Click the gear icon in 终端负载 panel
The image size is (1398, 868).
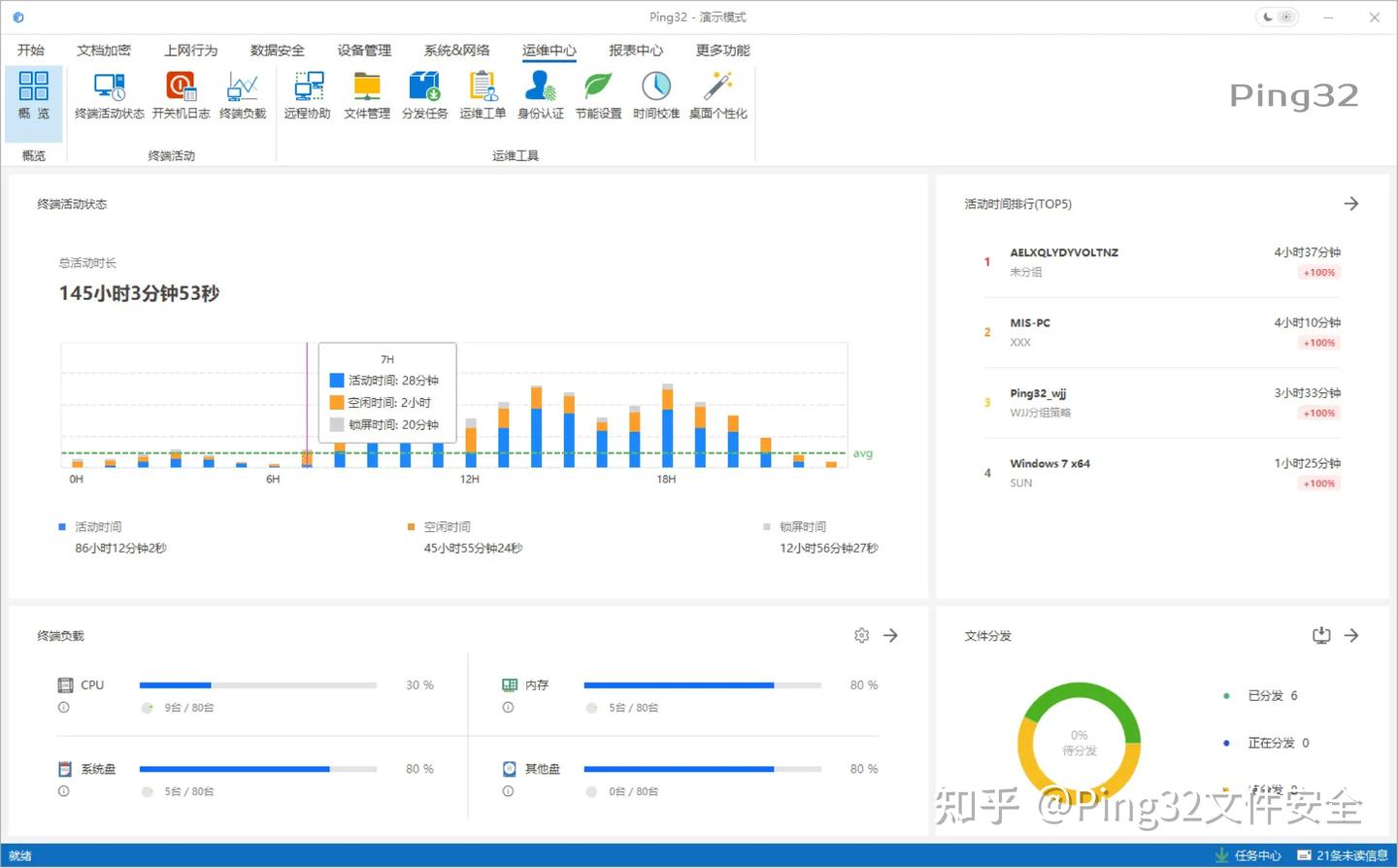(x=861, y=635)
